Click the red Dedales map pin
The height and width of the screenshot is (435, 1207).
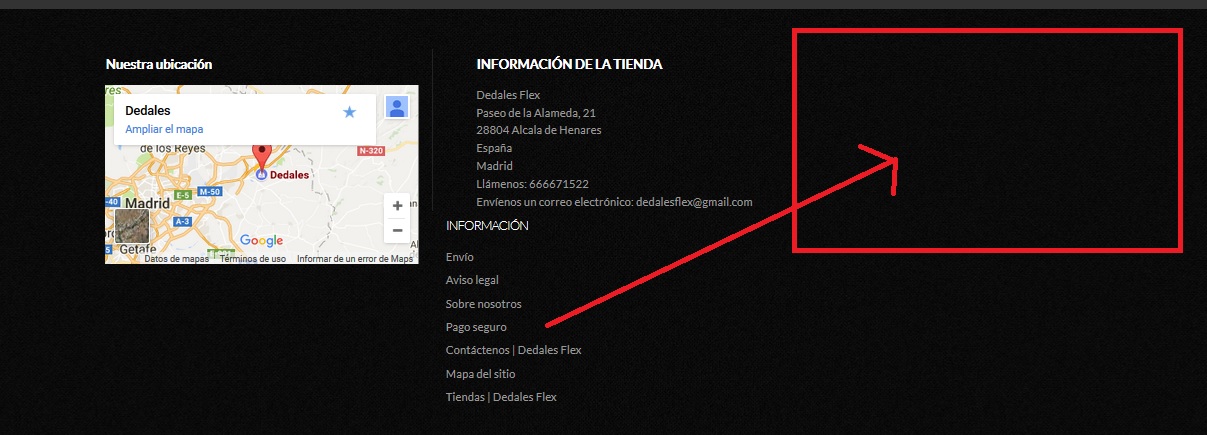[262, 159]
